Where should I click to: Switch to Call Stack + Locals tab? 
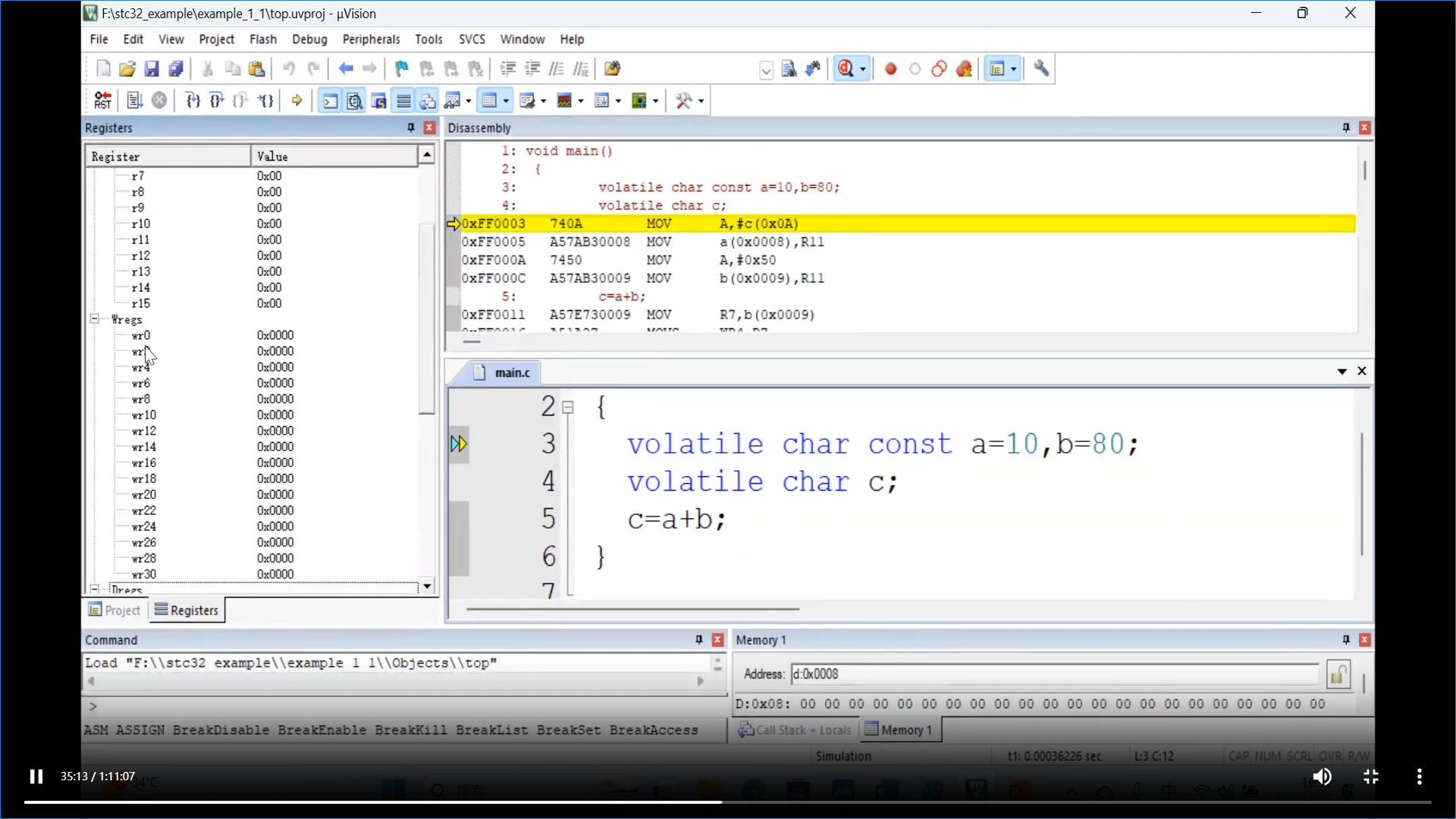pyautogui.click(x=795, y=730)
